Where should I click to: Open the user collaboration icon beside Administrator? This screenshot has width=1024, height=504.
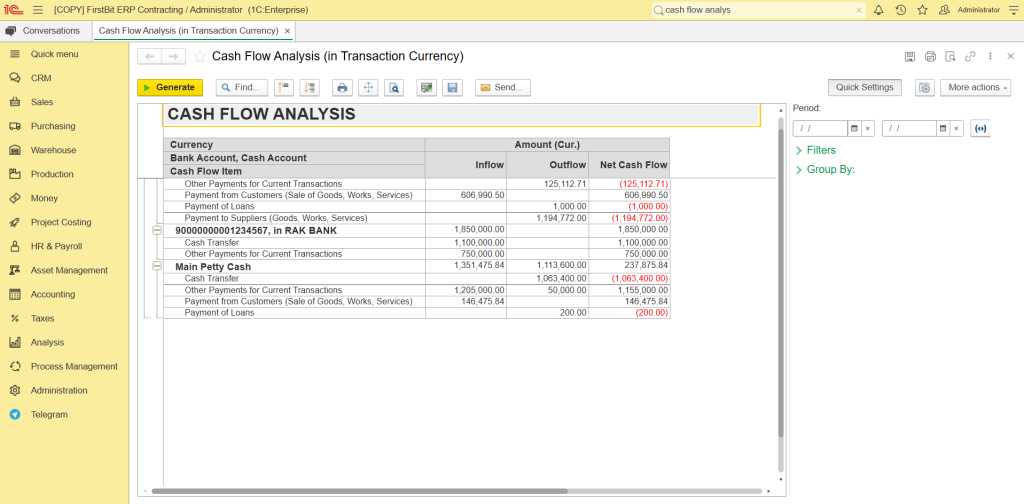[944, 10]
